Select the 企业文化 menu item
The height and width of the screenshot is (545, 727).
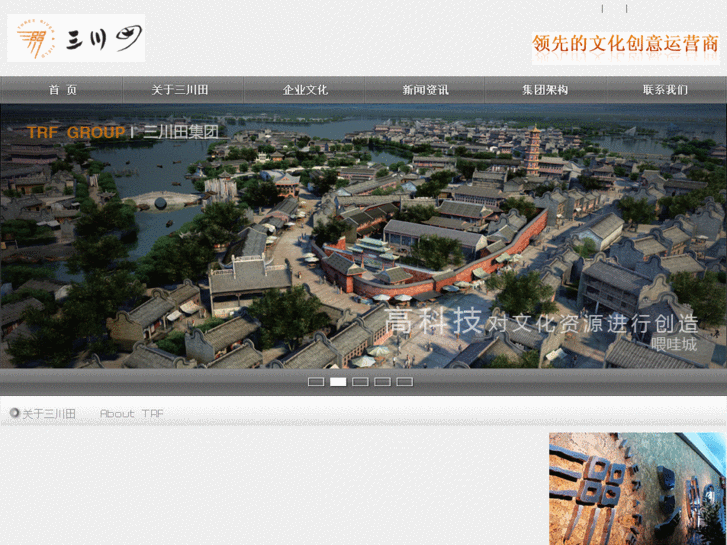coord(305,90)
